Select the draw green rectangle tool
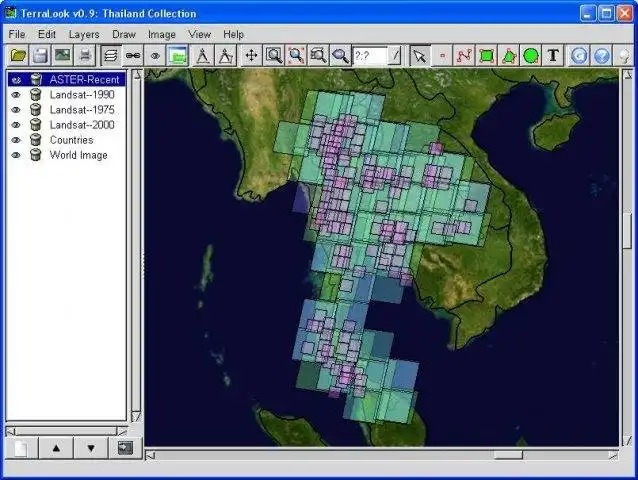 486,55
